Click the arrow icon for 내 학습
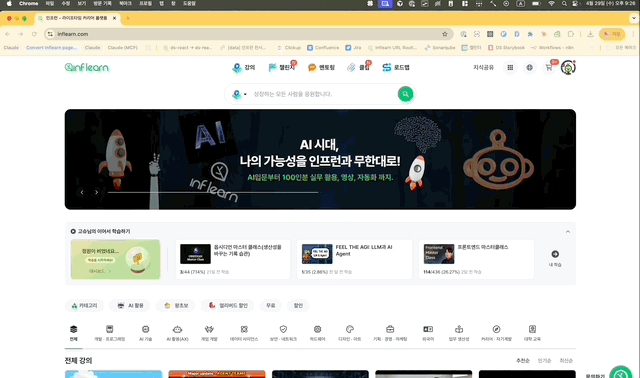 click(x=555, y=254)
